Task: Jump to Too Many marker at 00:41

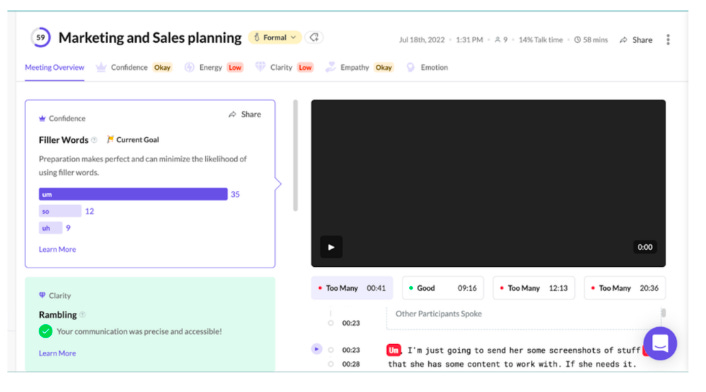Action: click(352, 288)
